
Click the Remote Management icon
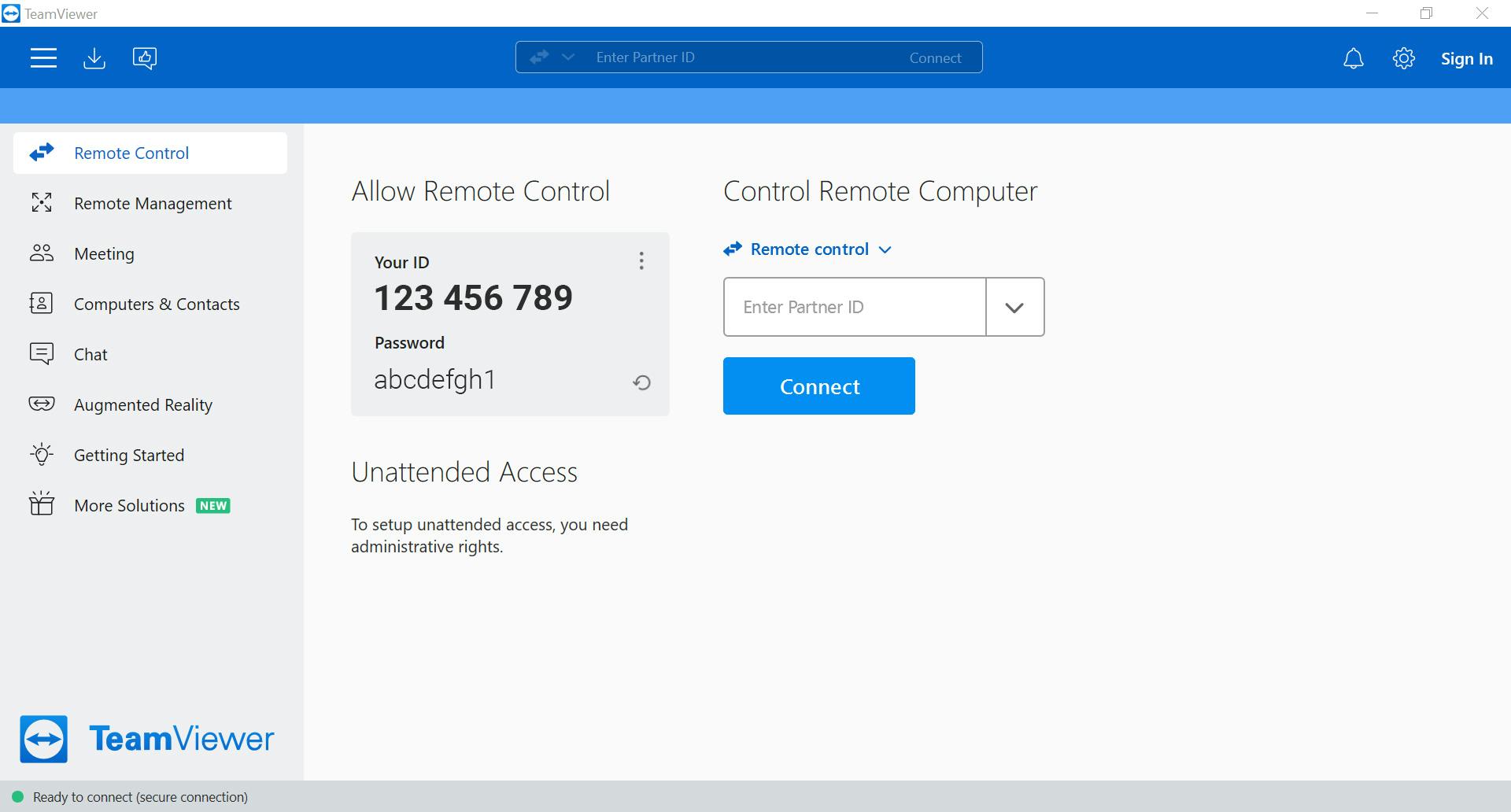click(x=42, y=203)
